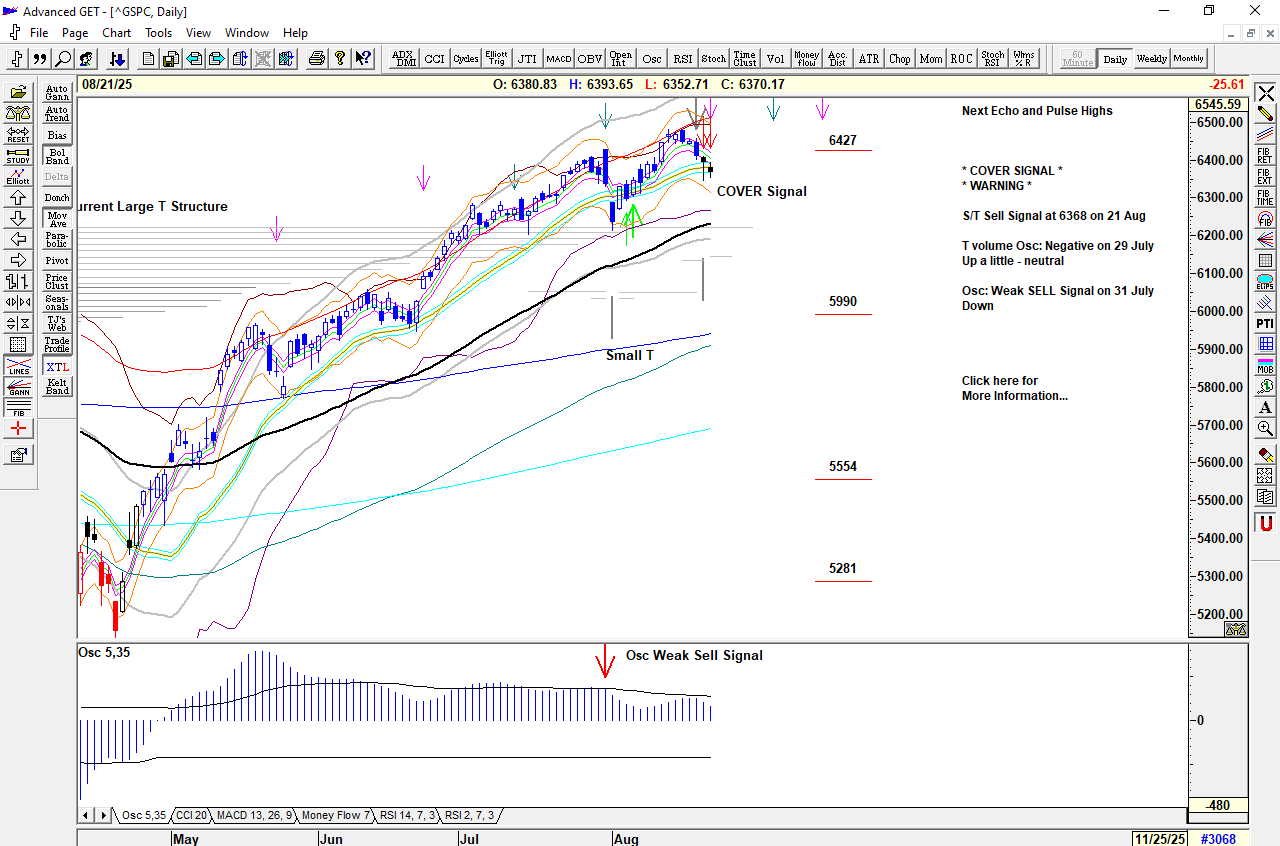Click the tab scroll left arrow
This screenshot has width=1280, height=846.
[86, 816]
